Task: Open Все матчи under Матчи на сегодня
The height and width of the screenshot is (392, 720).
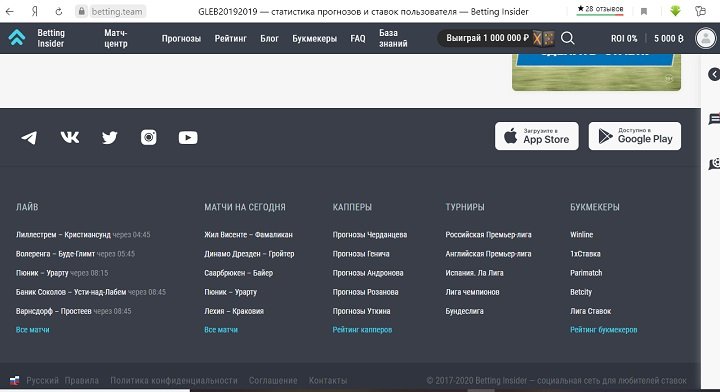Action: tap(221, 330)
